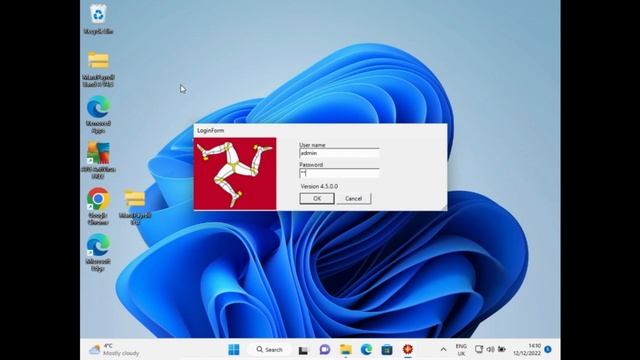This screenshot has height=360, width=640.
Task: Open File Explorer from the taskbar
Action: 346,350
